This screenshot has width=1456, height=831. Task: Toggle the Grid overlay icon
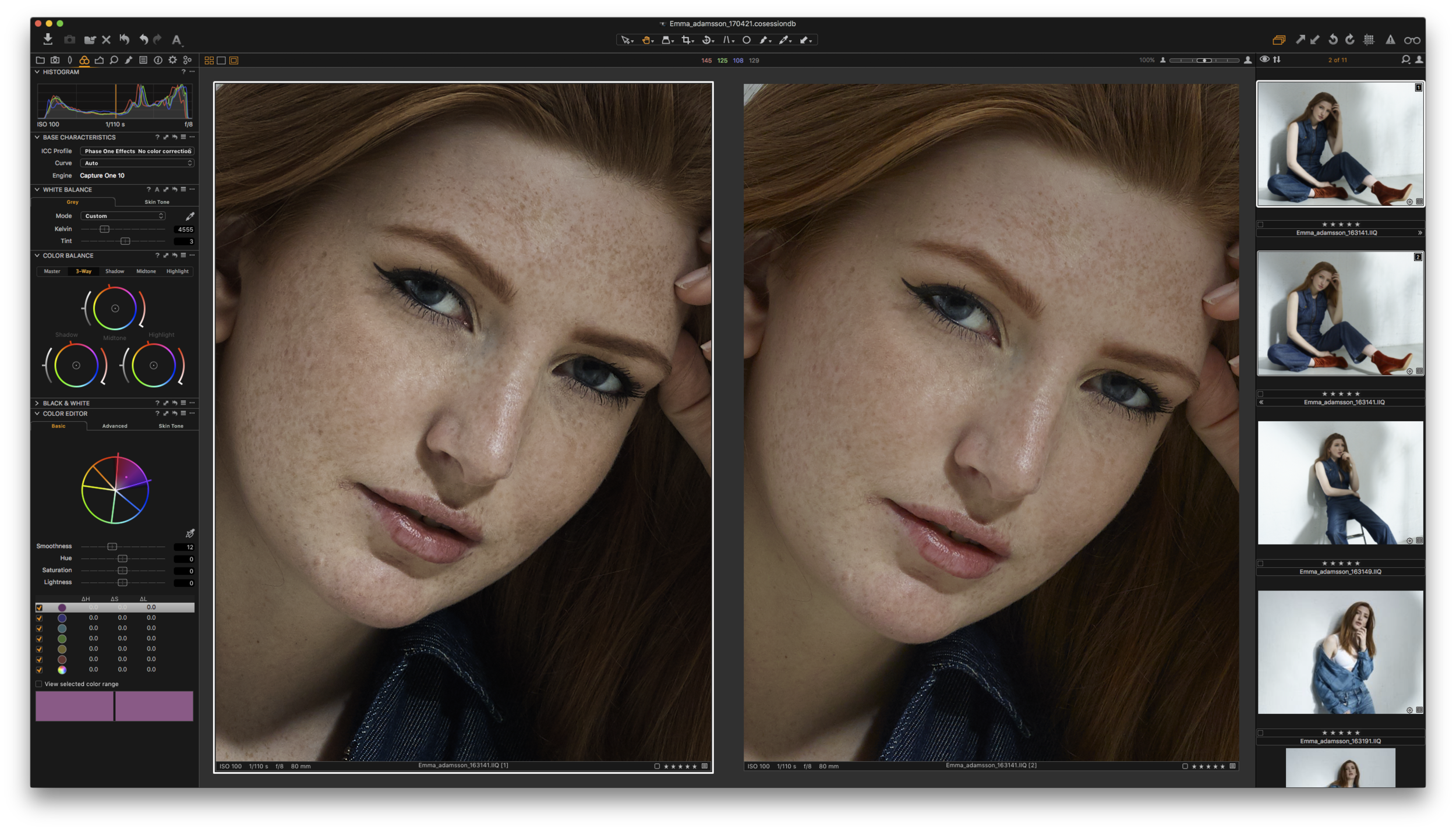pyautogui.click(x=1369, y=40)
